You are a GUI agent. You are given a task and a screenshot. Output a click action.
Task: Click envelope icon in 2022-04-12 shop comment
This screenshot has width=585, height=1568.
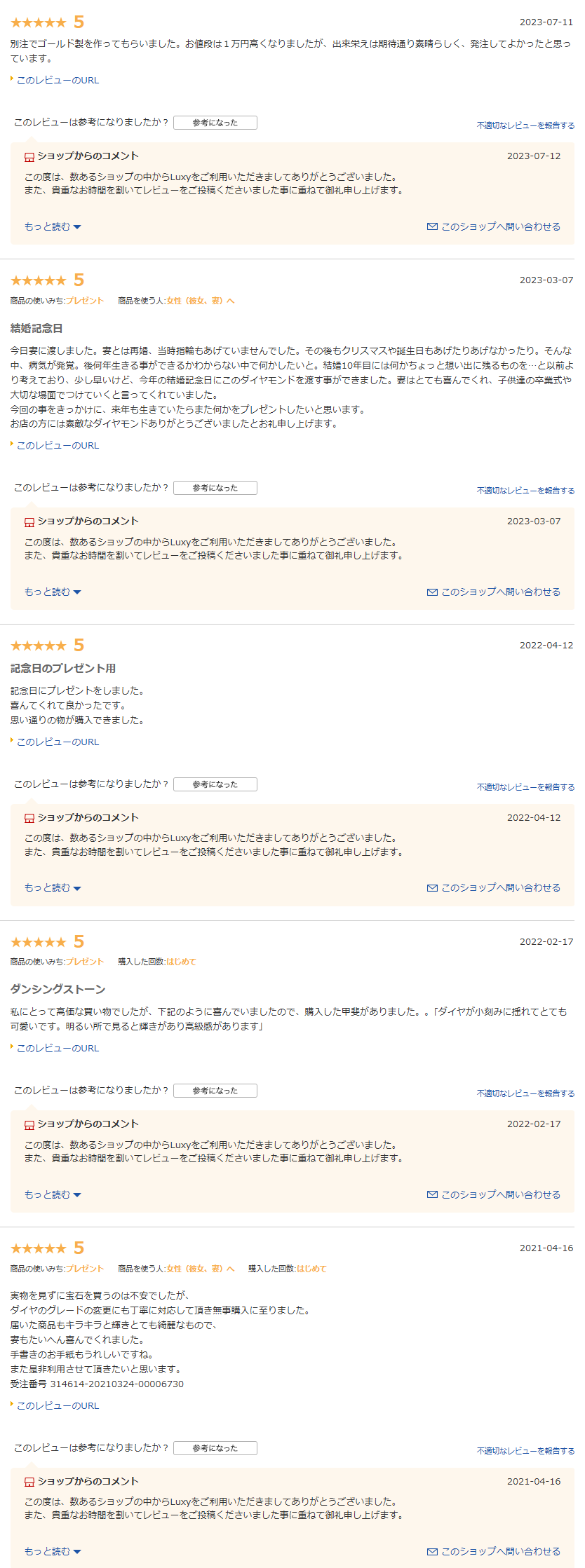point(432,887)
